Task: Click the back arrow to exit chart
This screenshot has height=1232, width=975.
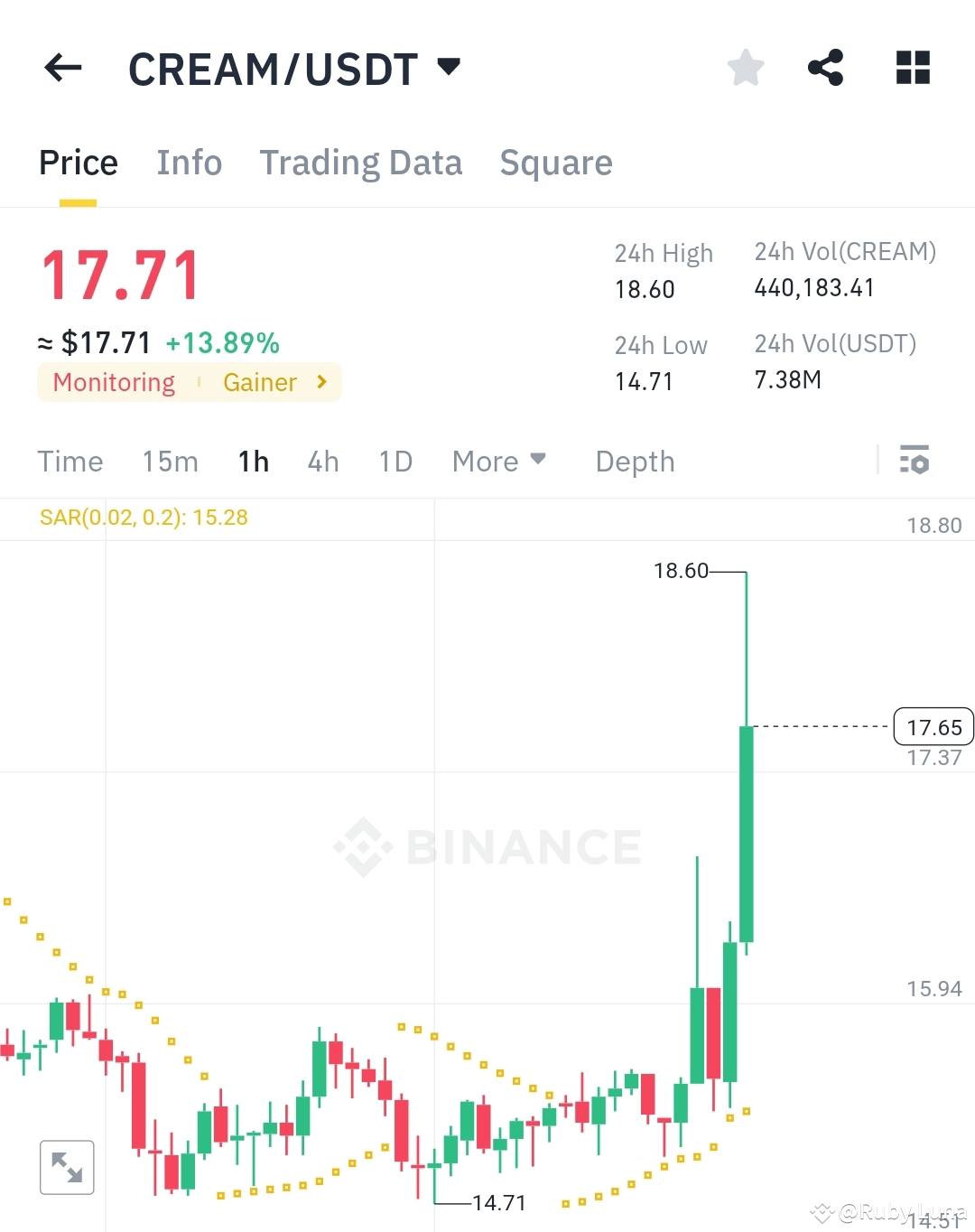Action: 61,68
